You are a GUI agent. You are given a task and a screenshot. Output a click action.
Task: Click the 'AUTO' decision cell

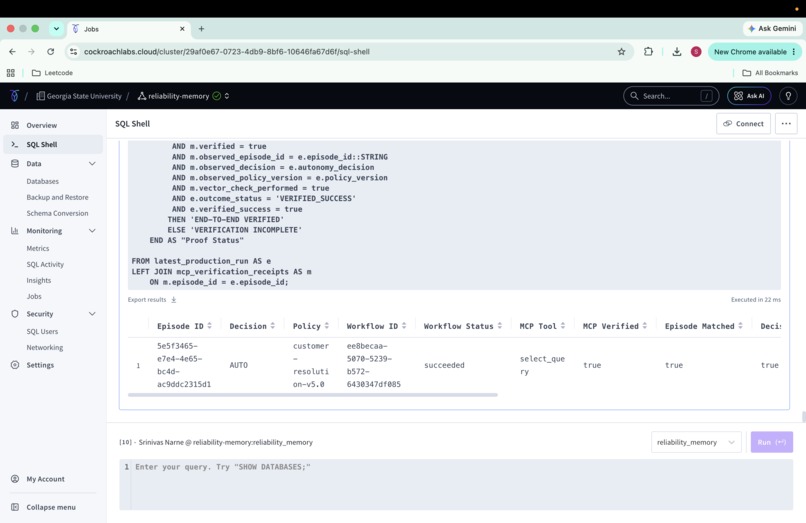[x=239, y=365]
